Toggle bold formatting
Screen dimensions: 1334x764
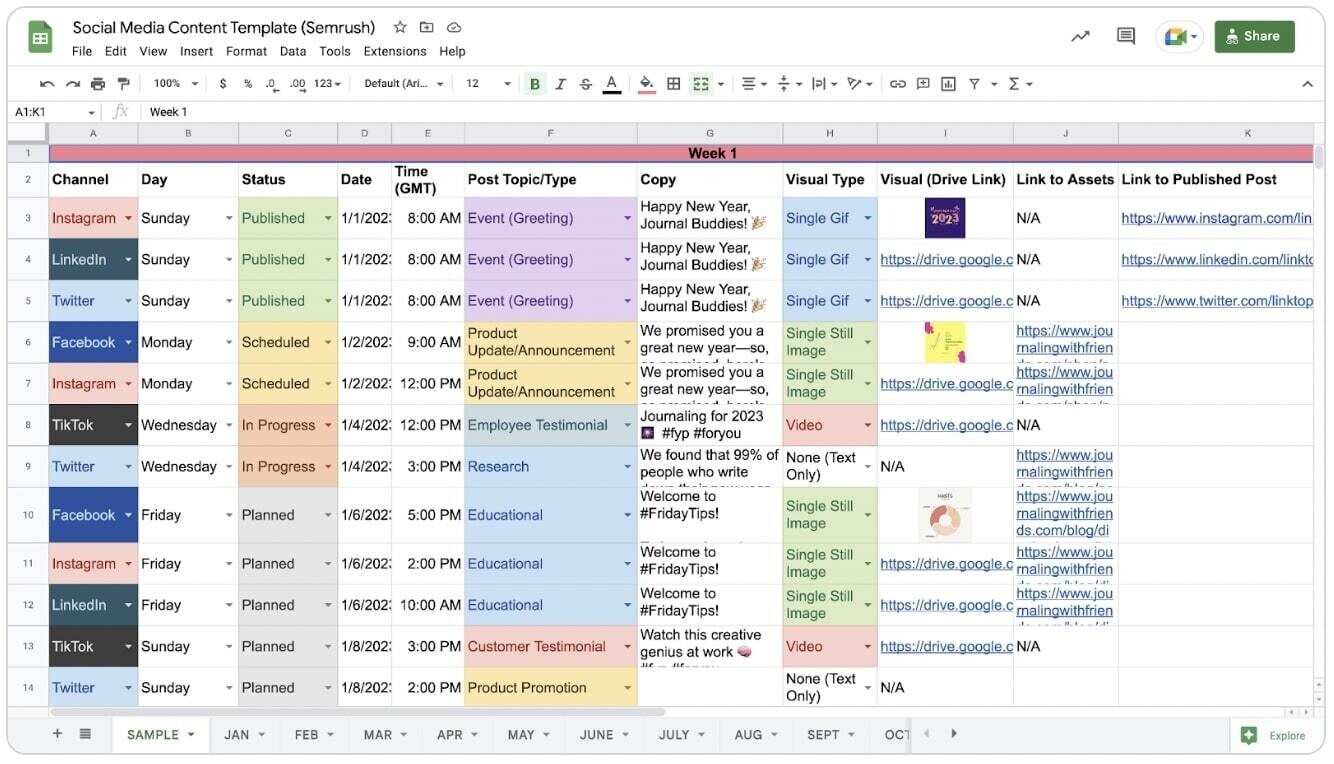point(535,84)
